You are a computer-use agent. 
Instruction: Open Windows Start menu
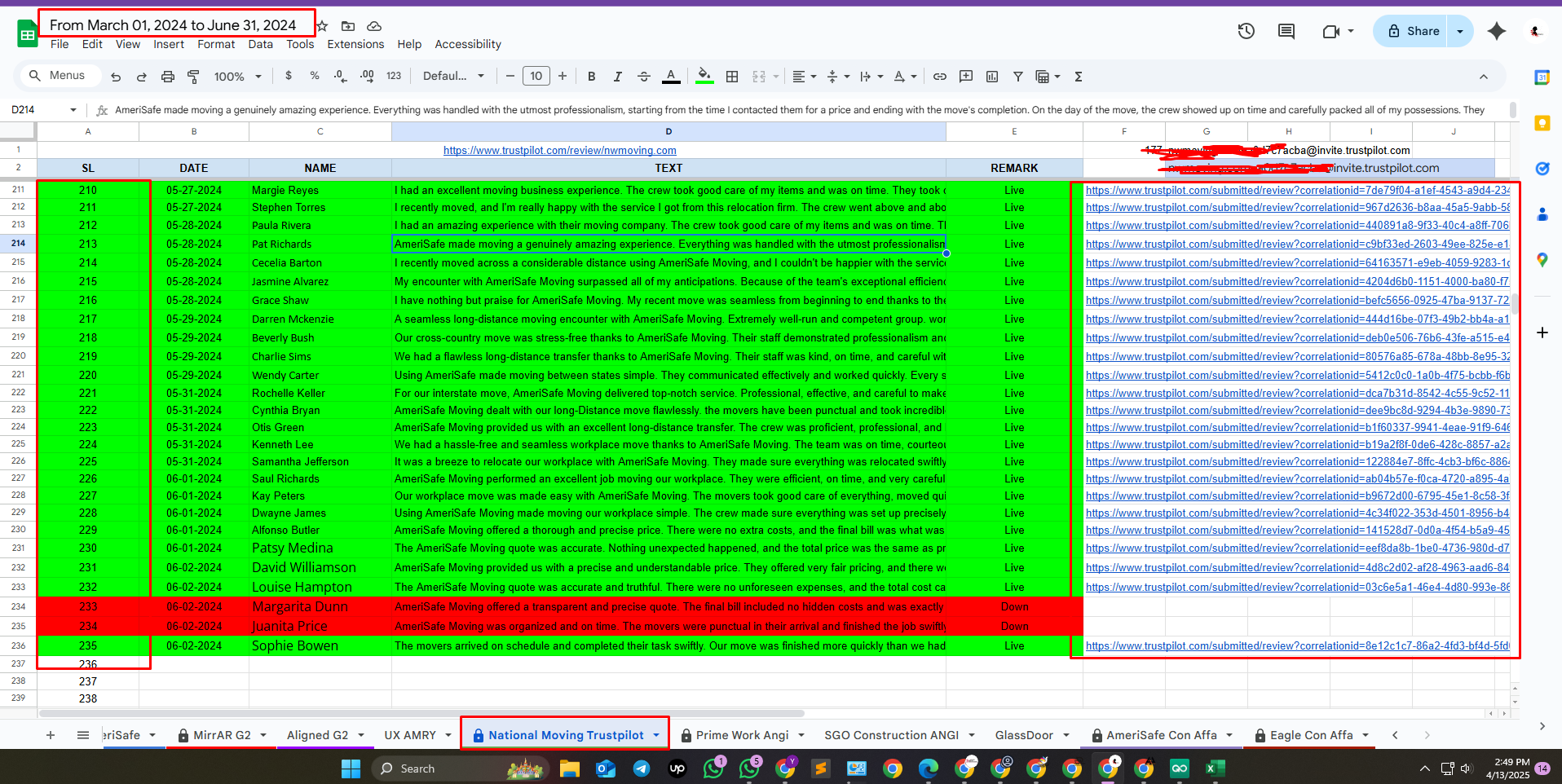[351, 769]
